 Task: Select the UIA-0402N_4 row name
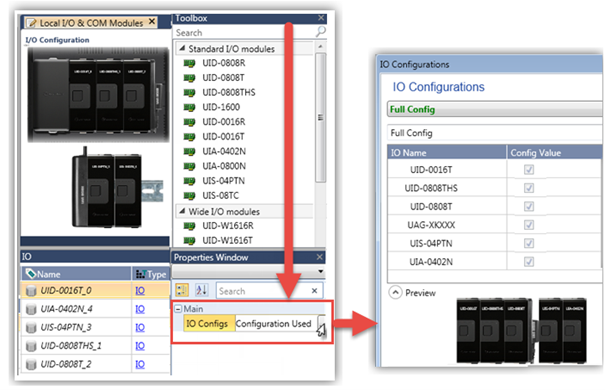(66, 309)
